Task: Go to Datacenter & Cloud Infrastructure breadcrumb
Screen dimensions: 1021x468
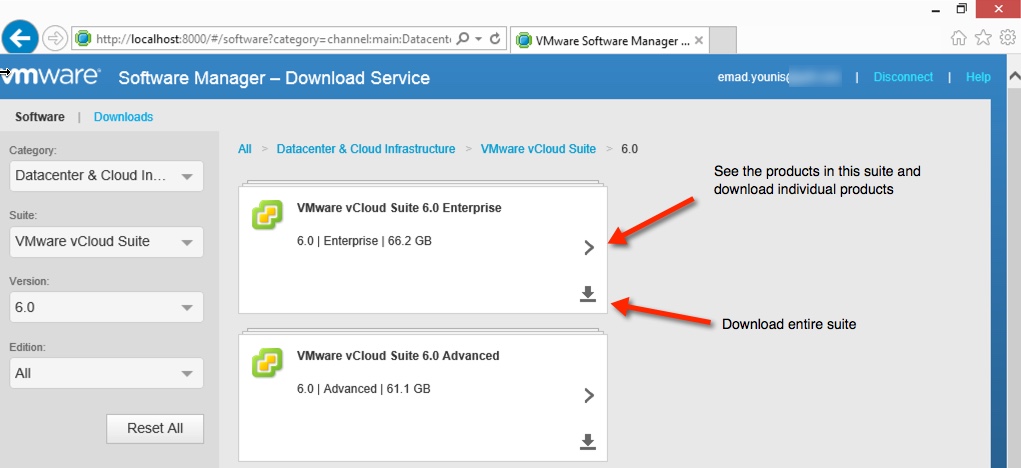Action: click(x=365, y=149)
